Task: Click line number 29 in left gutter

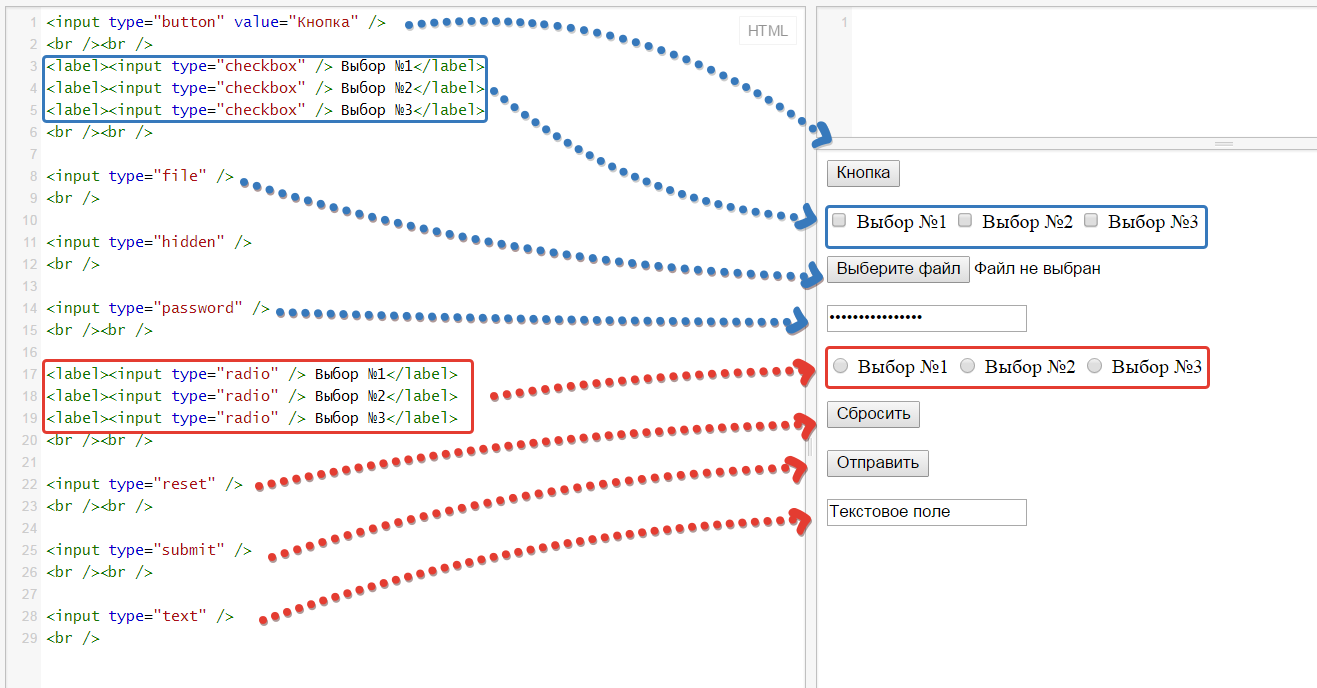Action: pos(29,638)
